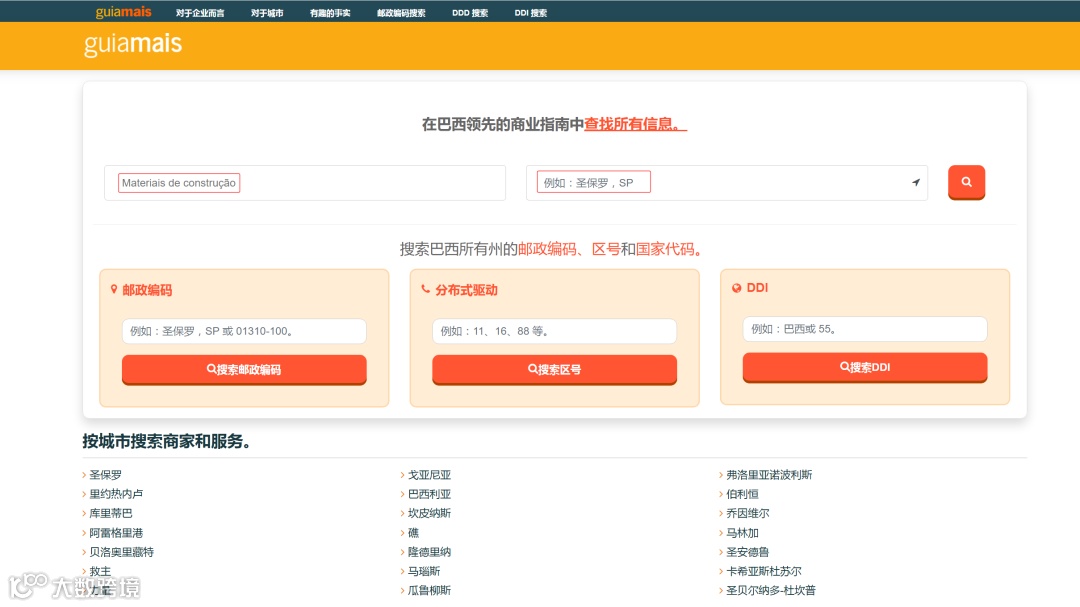
Task: Open the 圣贝尔纳多-杜坎普 city link
Action: (771, 590)
